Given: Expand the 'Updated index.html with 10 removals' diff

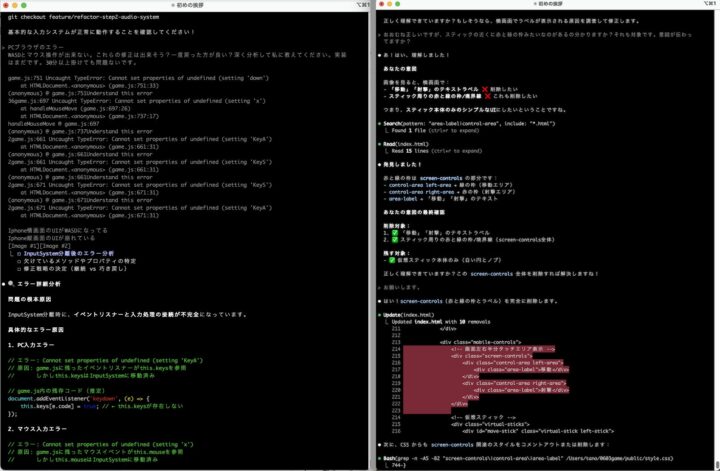Looking at the screenshot, I should pyautogui.click(x=441, y=322).
